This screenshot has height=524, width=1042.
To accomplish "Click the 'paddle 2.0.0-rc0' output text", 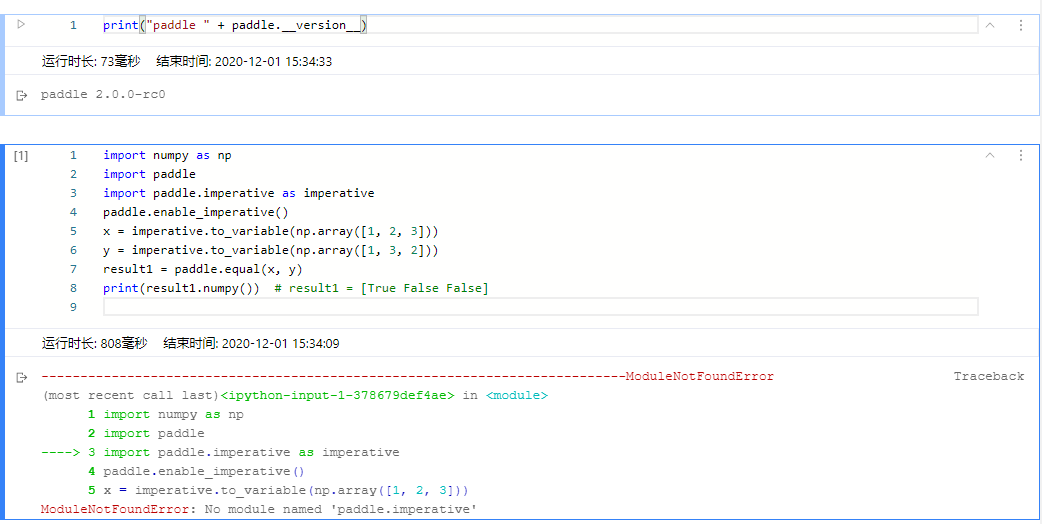I will [103, 95].
